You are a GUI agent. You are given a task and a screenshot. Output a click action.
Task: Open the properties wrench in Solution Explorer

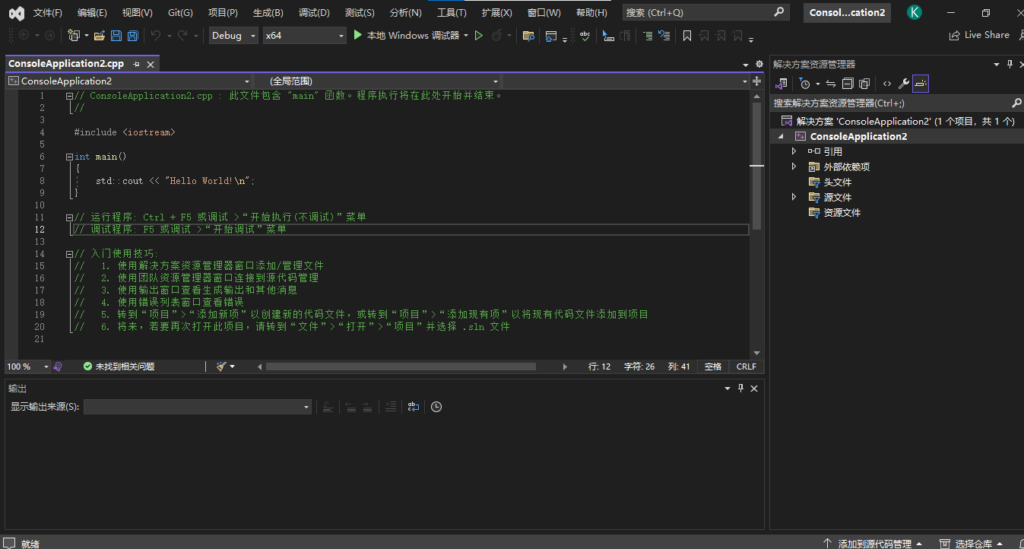[x=903, y=84]
